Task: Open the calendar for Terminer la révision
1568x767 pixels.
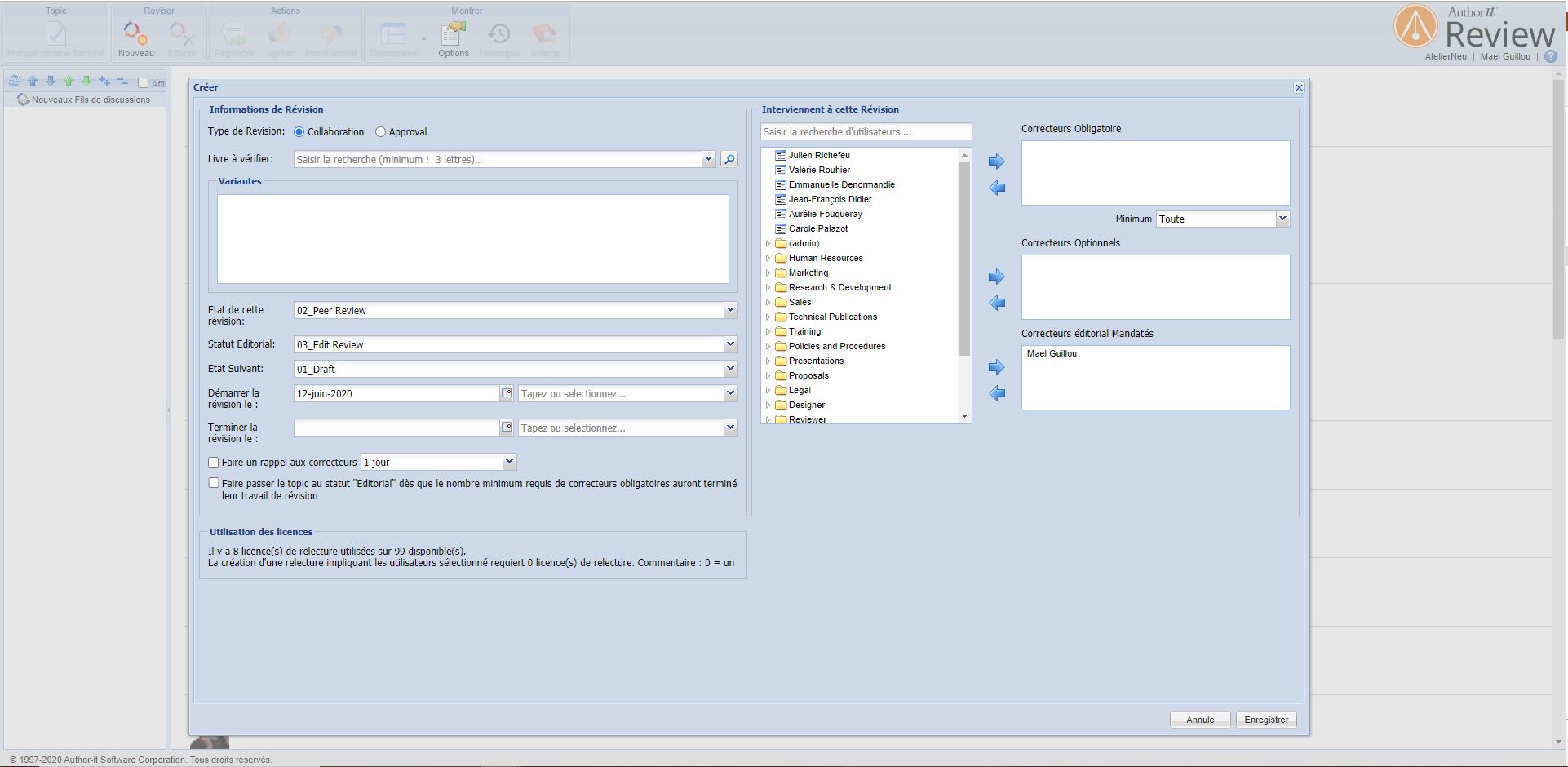Action: click(507, 428)
